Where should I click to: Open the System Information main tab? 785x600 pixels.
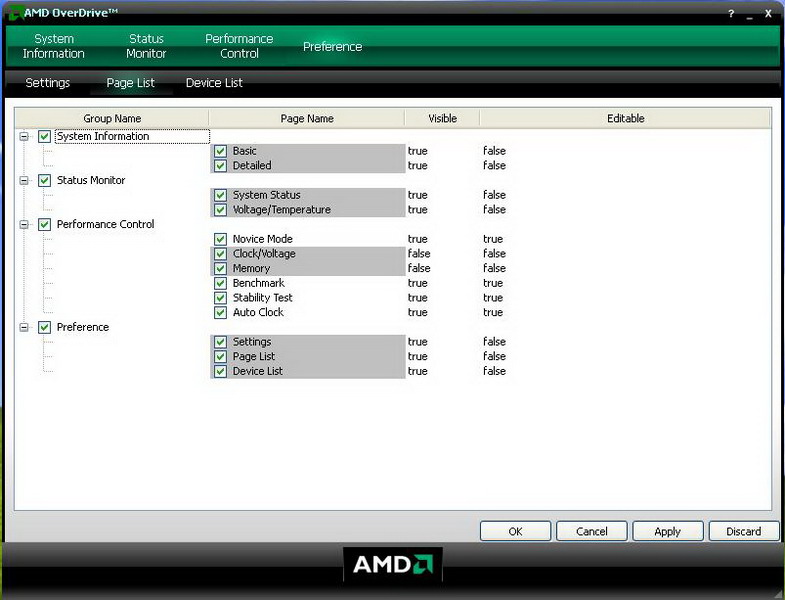54,46
